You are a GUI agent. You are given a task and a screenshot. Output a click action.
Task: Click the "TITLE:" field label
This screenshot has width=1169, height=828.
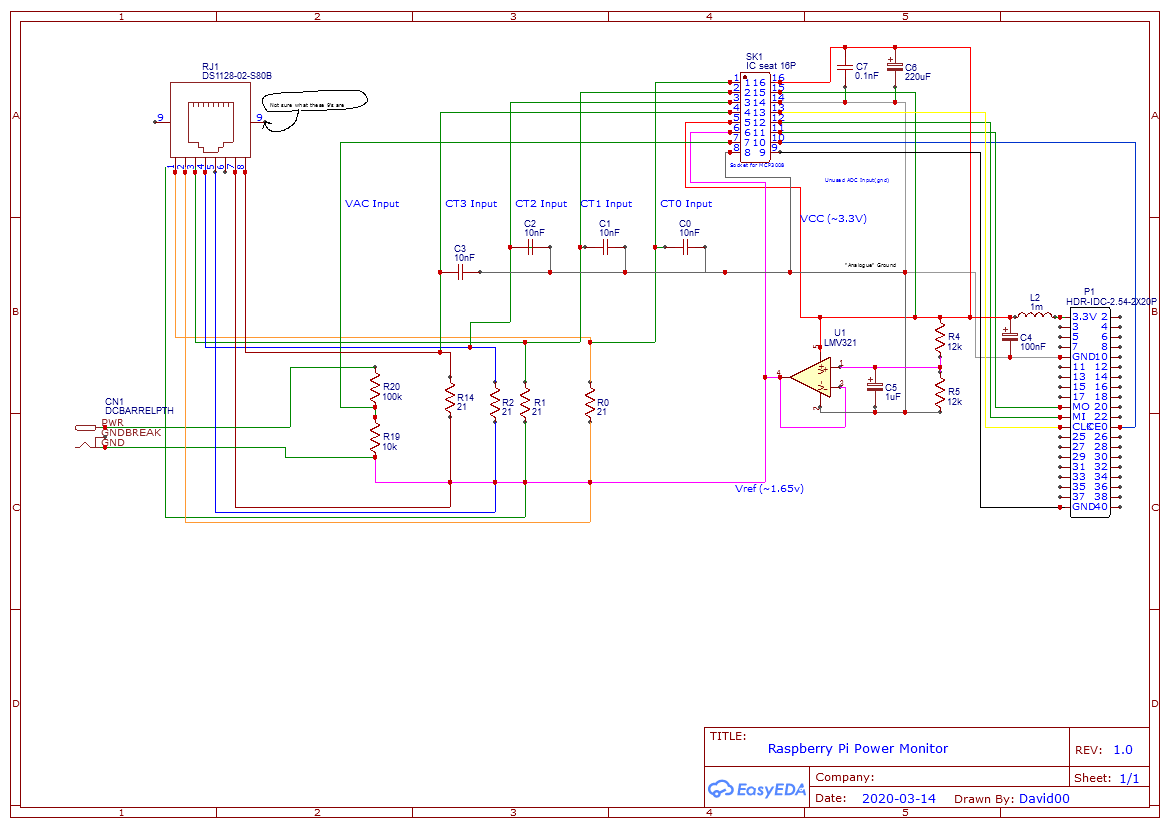tap(728, 736)
